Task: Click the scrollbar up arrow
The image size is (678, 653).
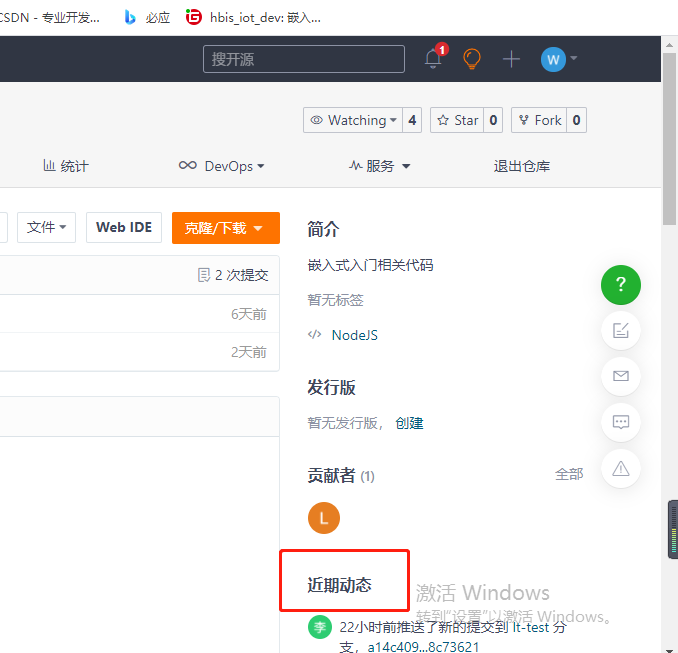Action: point(669,45)
